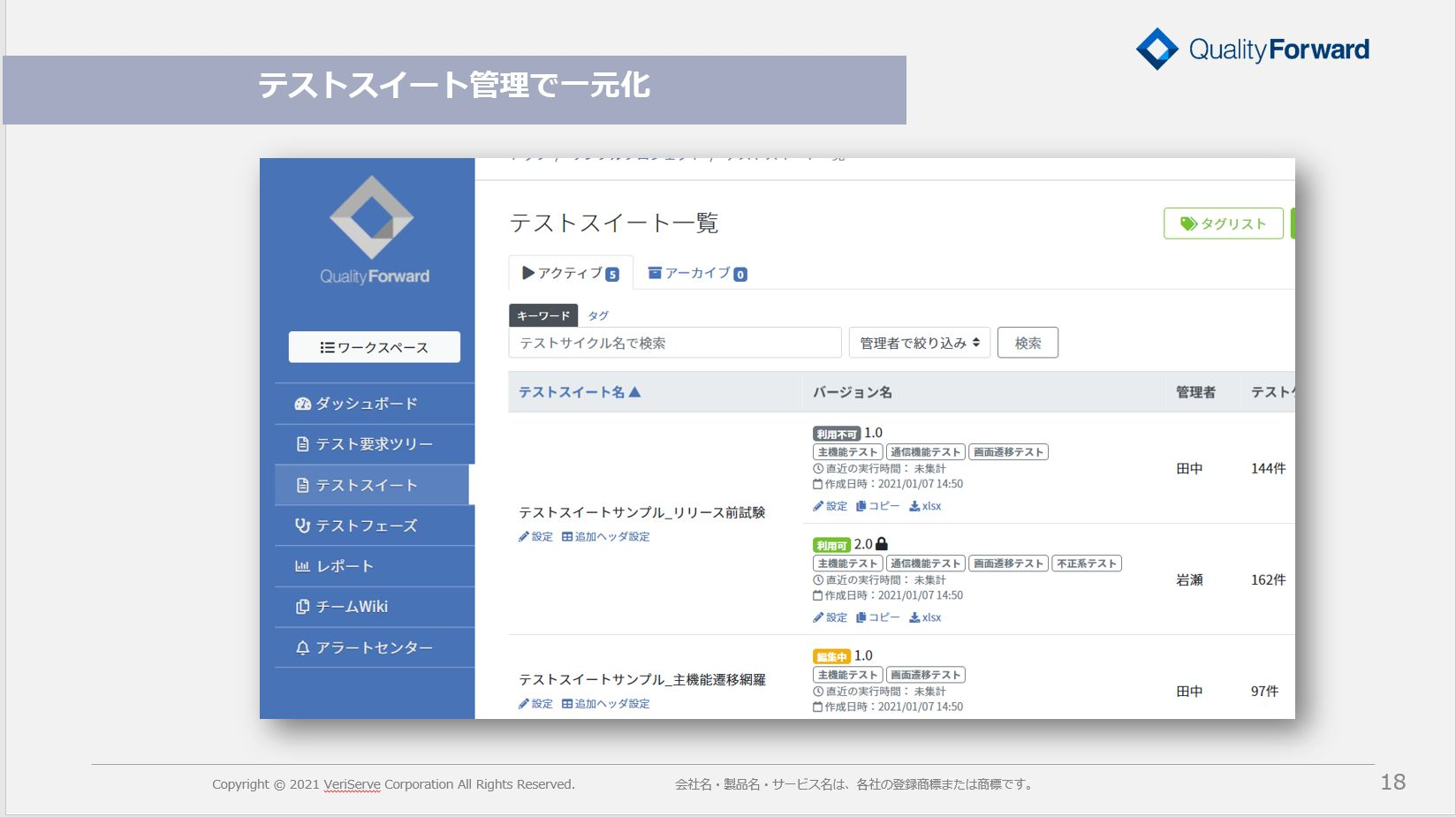Open テスト要求ツリー in the sidebar
Image resolution: width=1456 pixels, height=817 pixels.
click(x=375, y=444)
